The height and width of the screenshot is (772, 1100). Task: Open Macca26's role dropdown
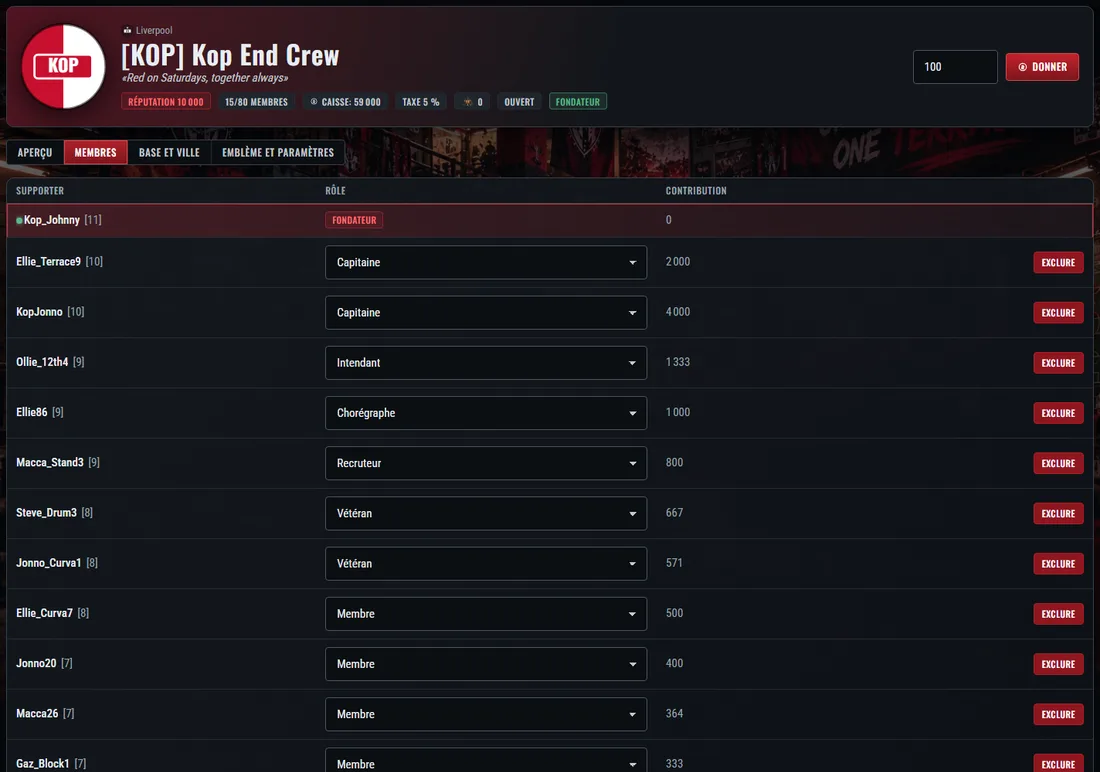click(x=485, y=714)
